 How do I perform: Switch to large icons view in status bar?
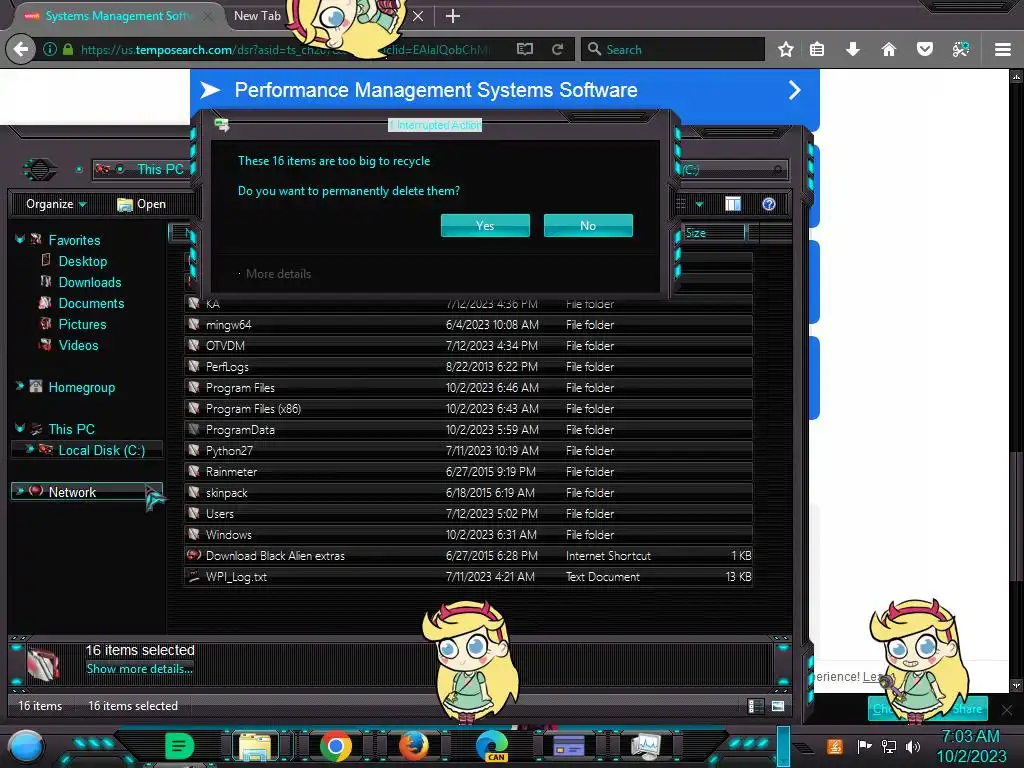pos(778,706)
